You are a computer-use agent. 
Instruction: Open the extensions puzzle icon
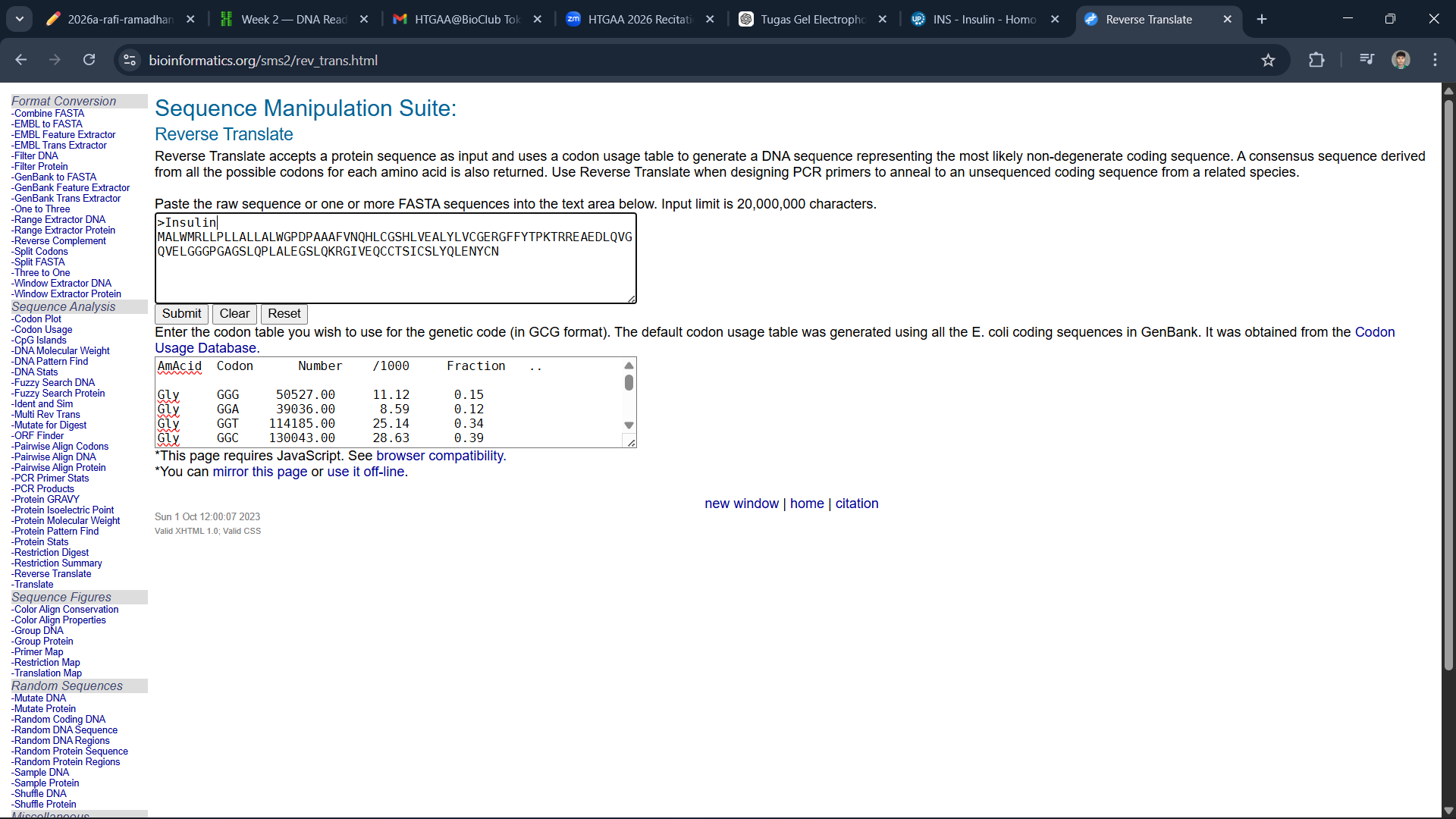click(1316, 60)
